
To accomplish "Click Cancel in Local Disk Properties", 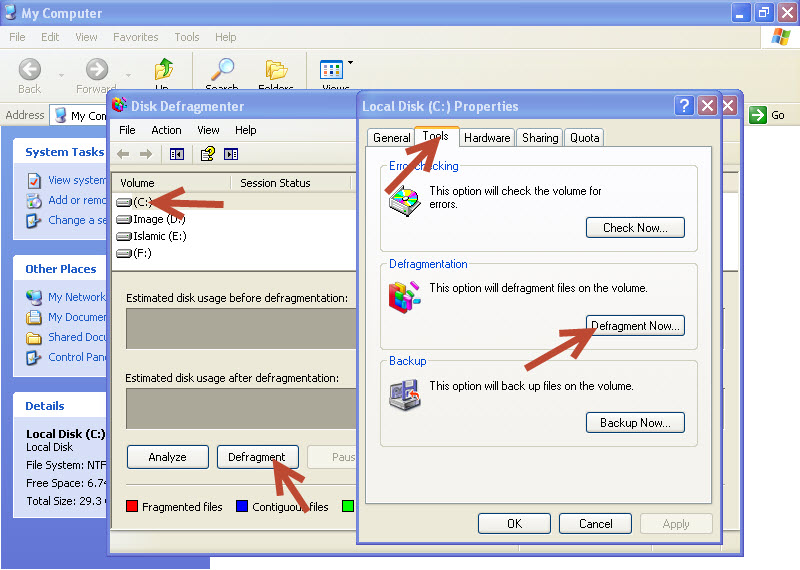I will pos(595,524).
